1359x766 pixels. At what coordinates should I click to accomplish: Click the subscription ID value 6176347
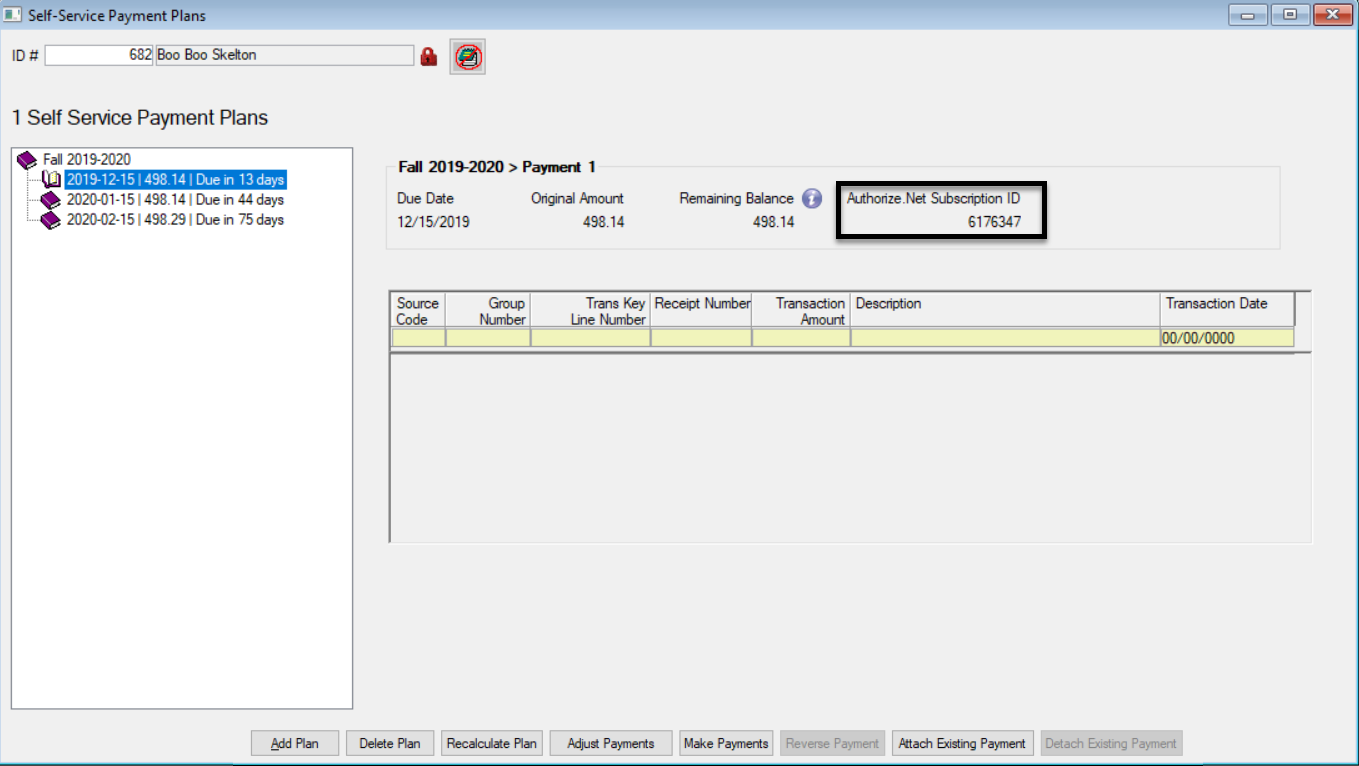point(994,222)
